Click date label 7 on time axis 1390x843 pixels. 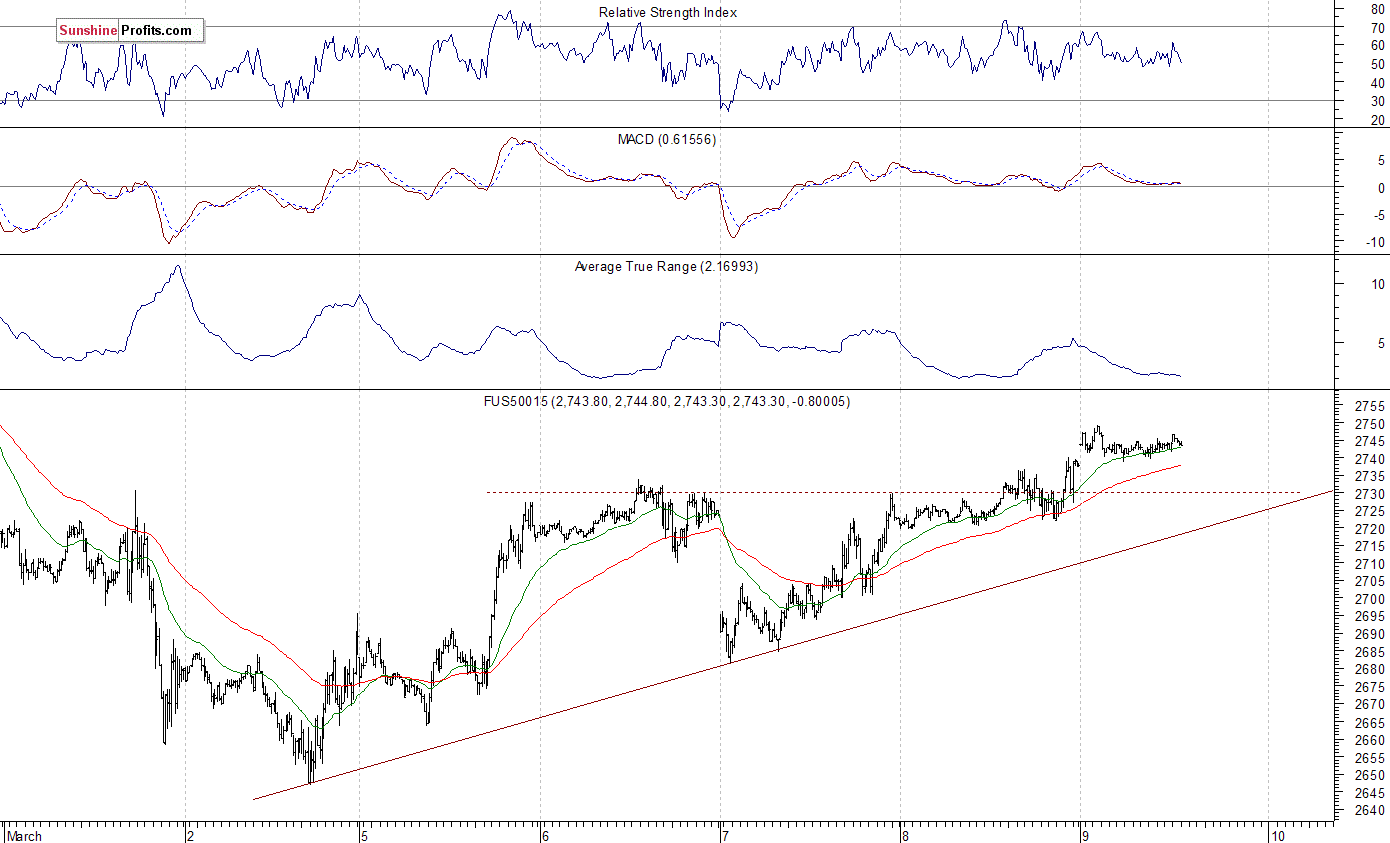click(725, 835)
